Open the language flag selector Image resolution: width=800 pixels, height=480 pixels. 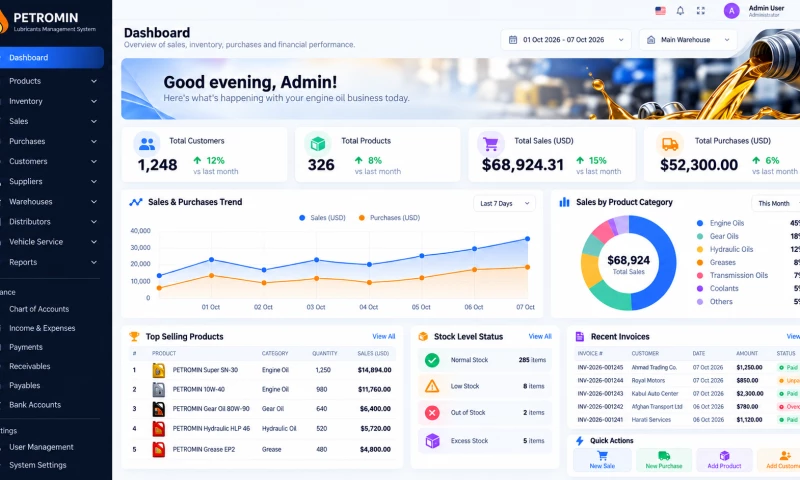pyautogui.click(x=660, y=11)
